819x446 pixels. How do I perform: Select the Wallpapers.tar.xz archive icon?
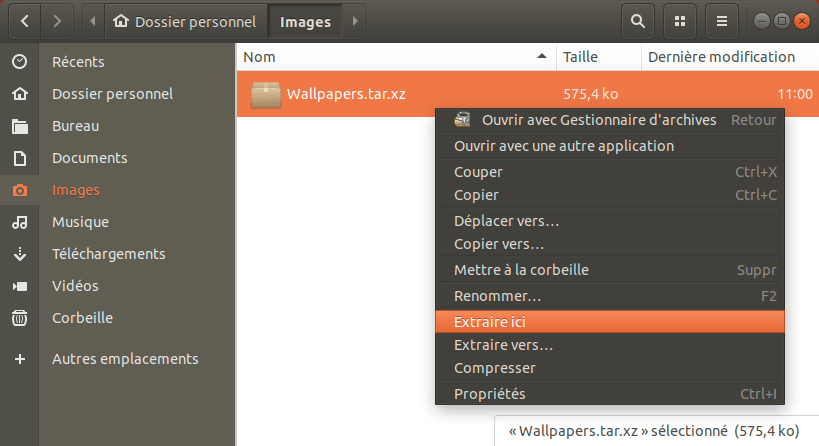pyautogui.click(x=265, y=95)
